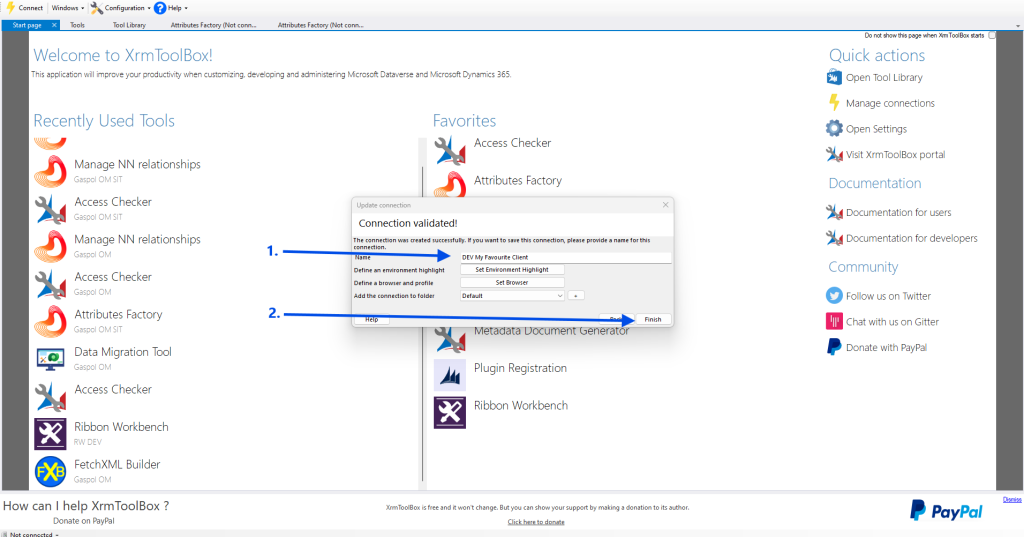Image resolution: width=1024 pixels, height=537 pixels.
Task: Click the 'Click here to donate' link
Action: coord(536,522)
